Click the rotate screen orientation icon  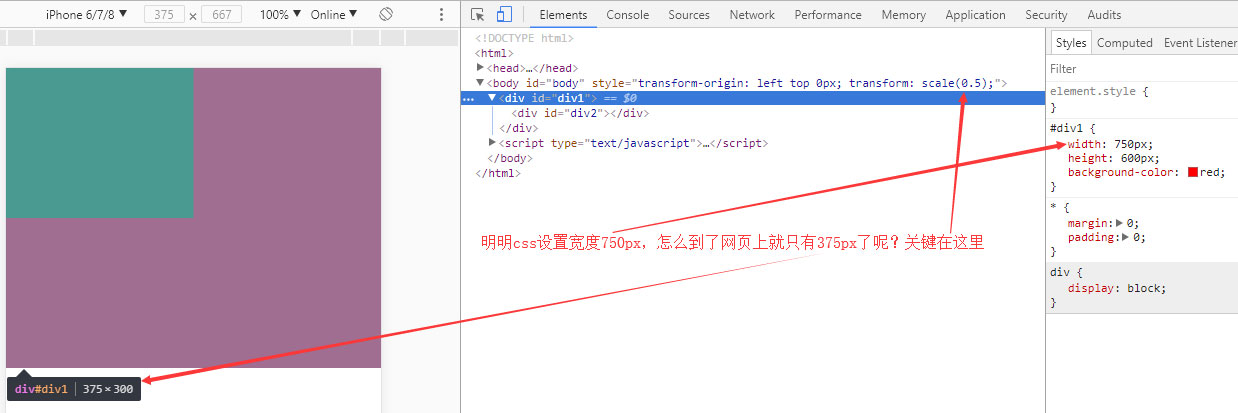pos(386,15)
